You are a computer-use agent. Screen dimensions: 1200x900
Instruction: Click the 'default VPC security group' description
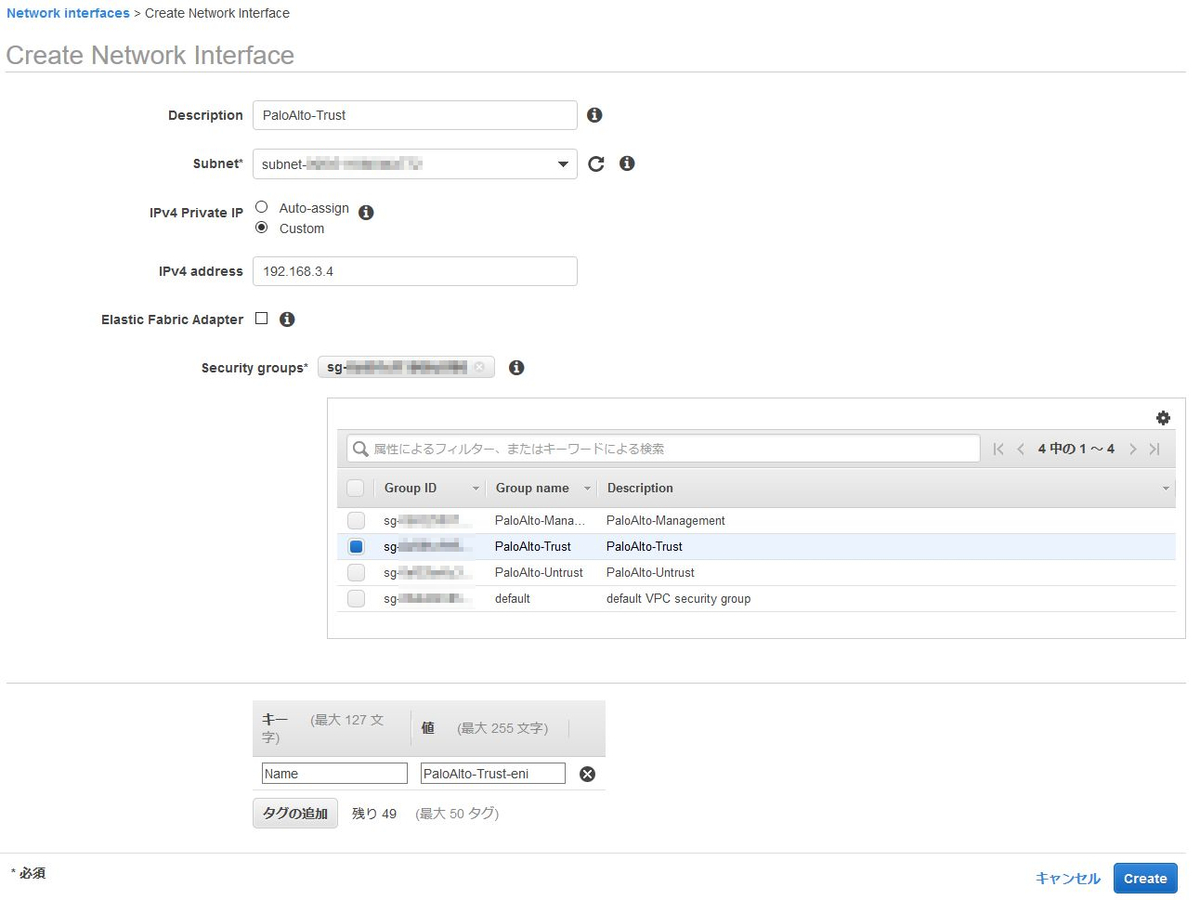678,599
